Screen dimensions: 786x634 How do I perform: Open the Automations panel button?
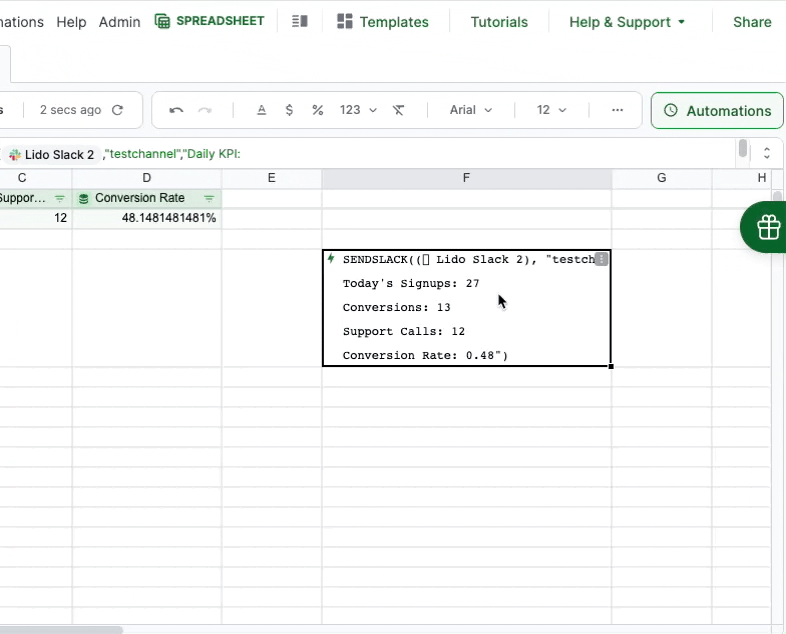click(x=717, y=110)
